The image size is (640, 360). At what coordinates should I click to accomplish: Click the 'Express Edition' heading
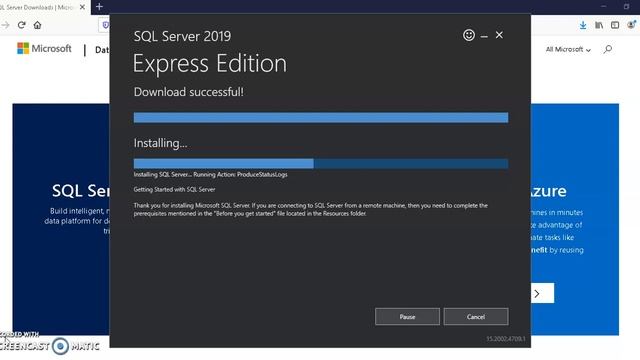coord(210,64)
